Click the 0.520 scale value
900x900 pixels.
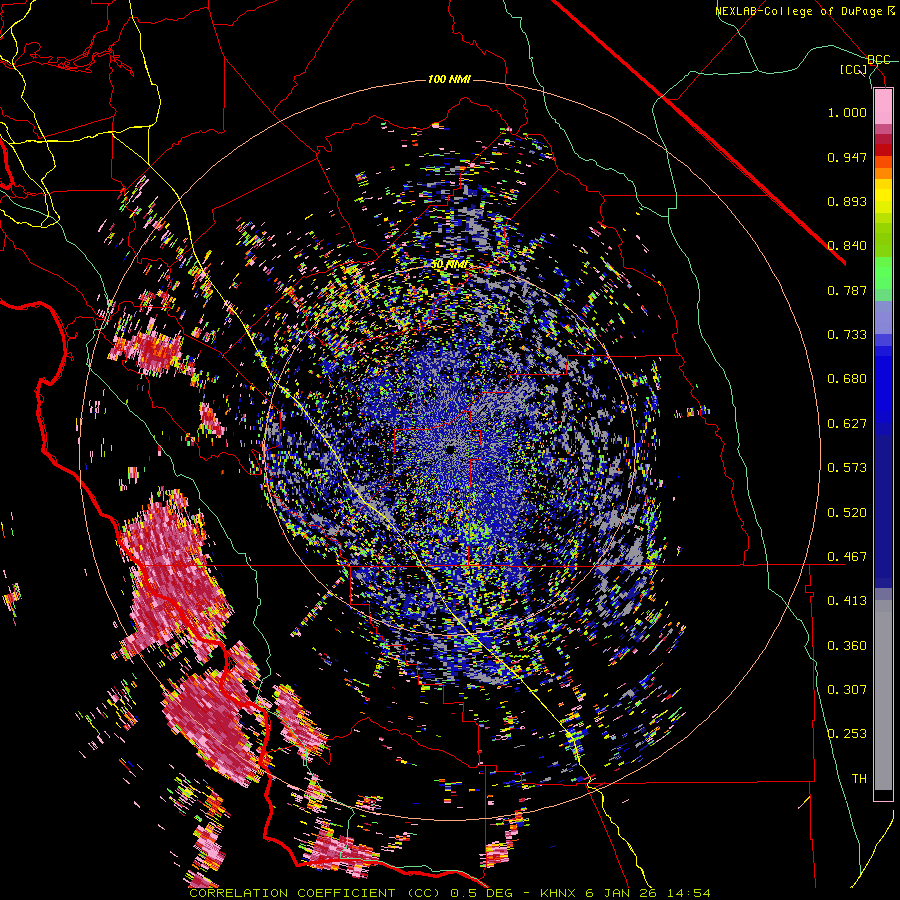pyautogui.click(x=847, y=513)
